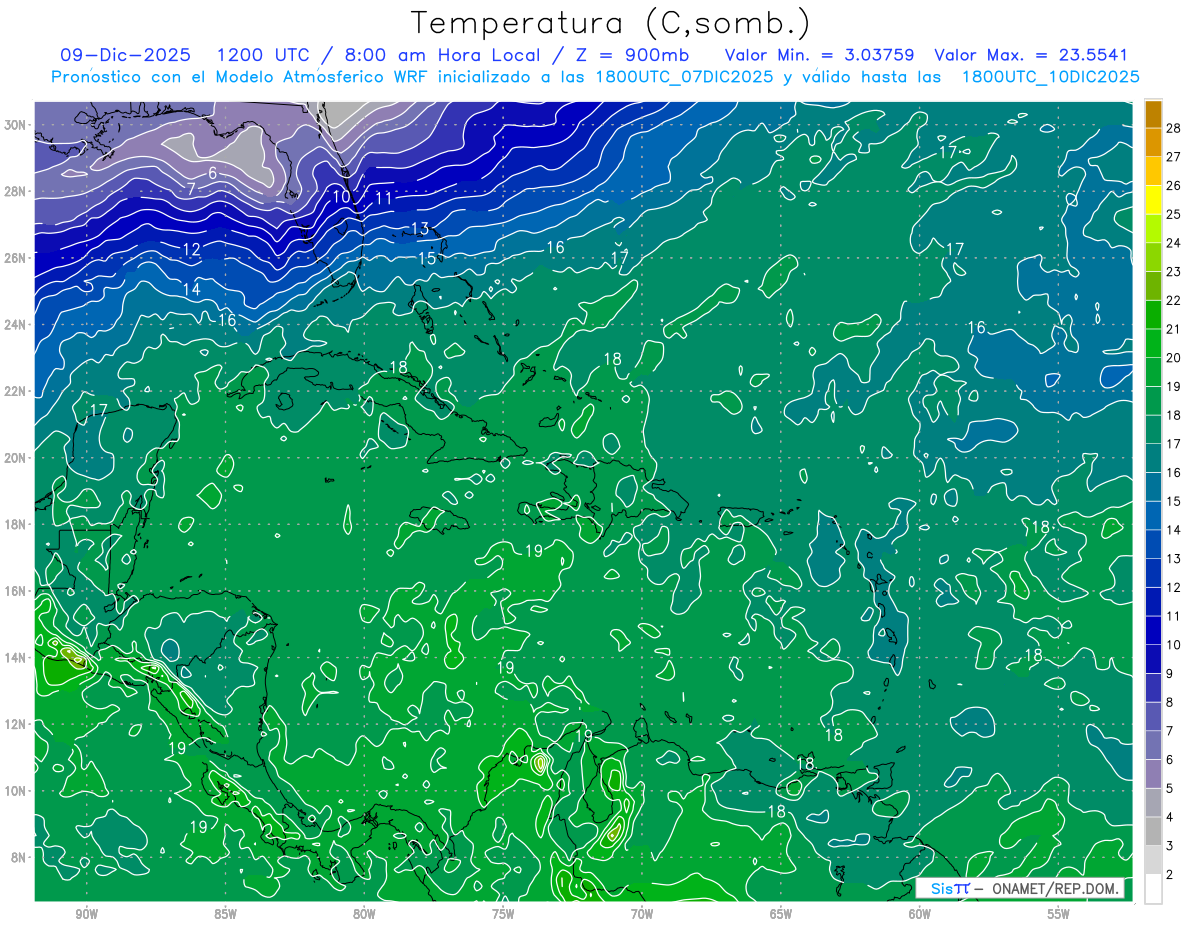Click the 'SisTT - ONAMET/REP.DOM.' logo box

tap(1020, 889)
